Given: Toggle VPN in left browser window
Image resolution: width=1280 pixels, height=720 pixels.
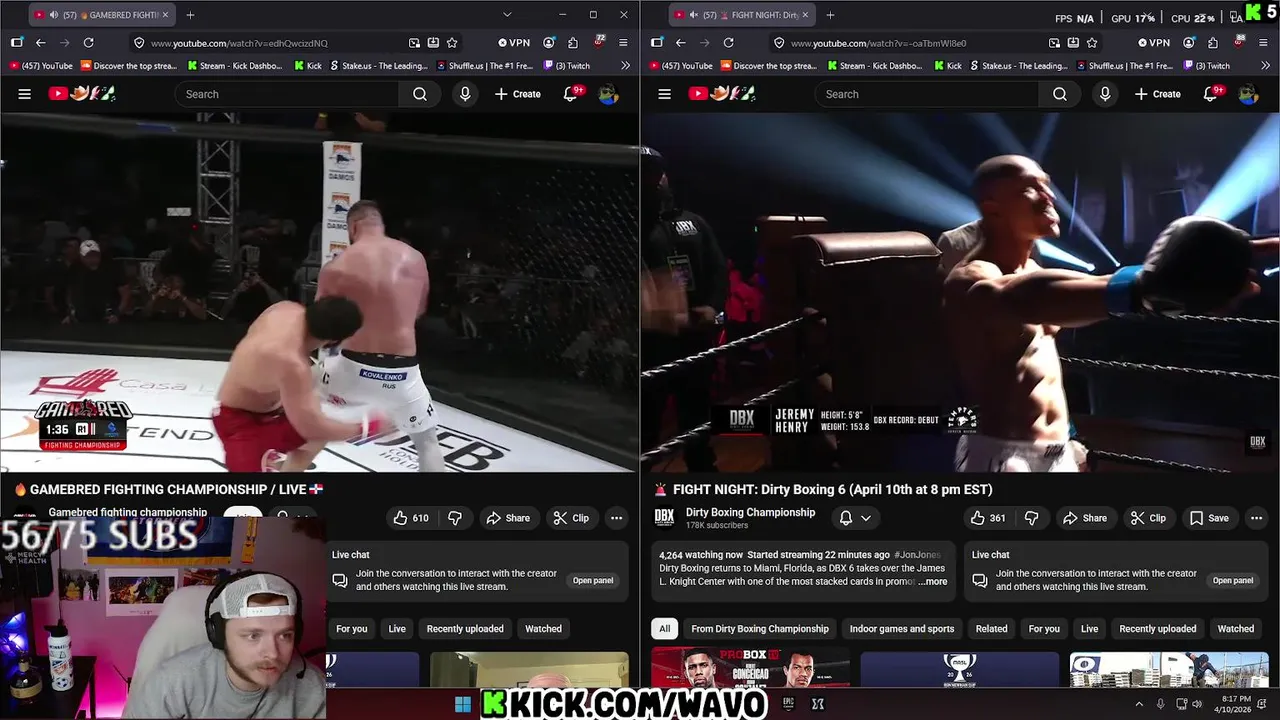Looking at the screenshot, I should tap(514, 43).
